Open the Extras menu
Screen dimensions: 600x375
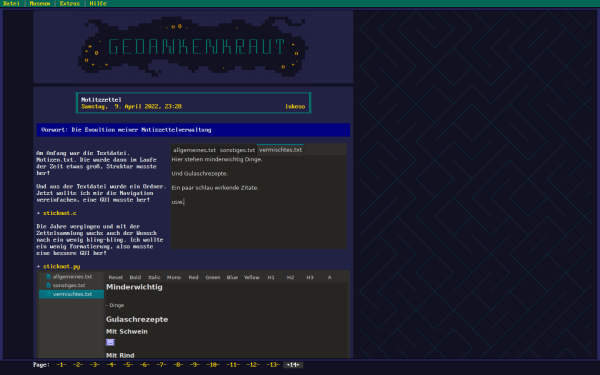[x=70, y=3]
